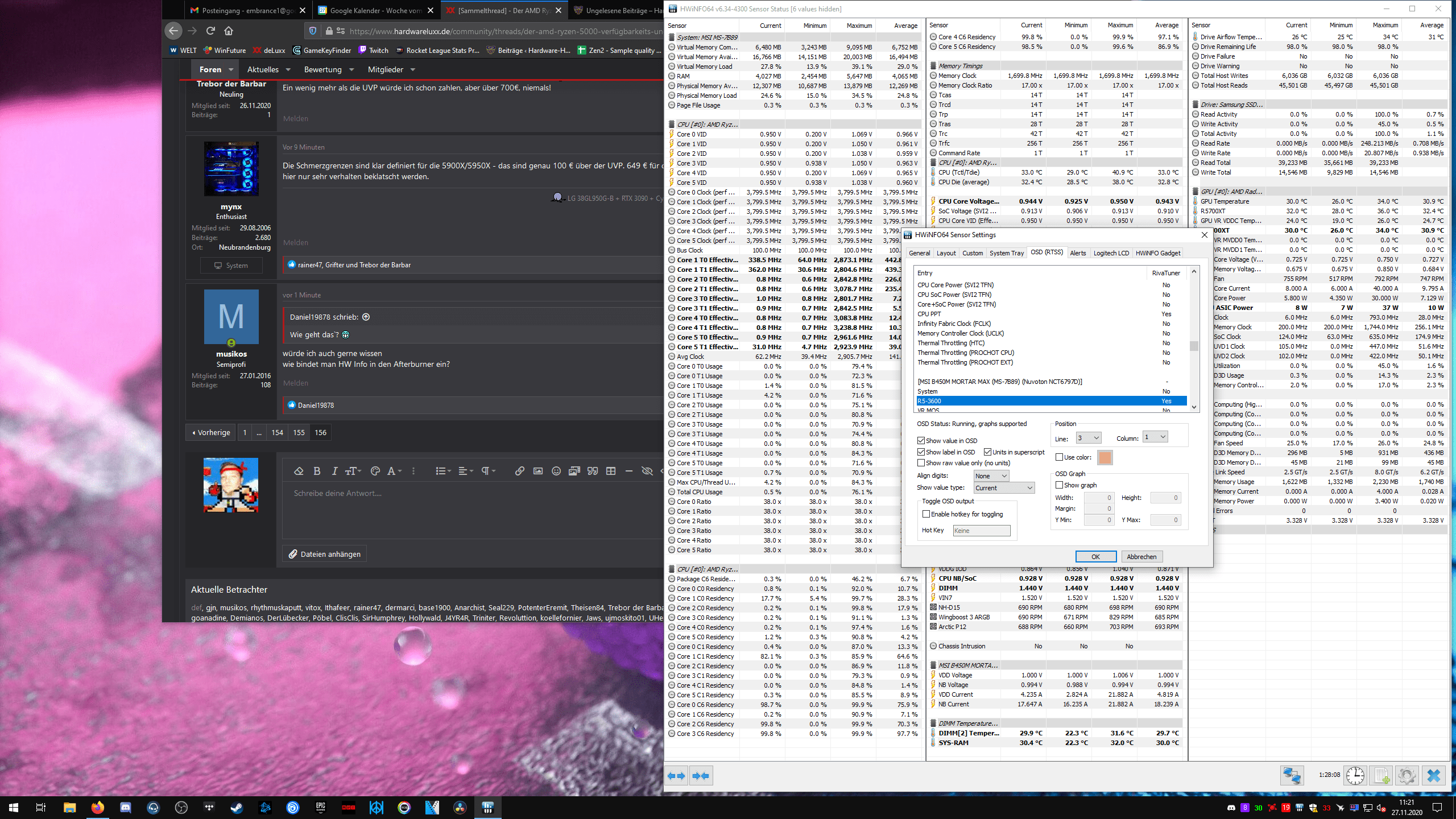Insert media using the gallery icon
1456x819 pixels.
[574, 471]
